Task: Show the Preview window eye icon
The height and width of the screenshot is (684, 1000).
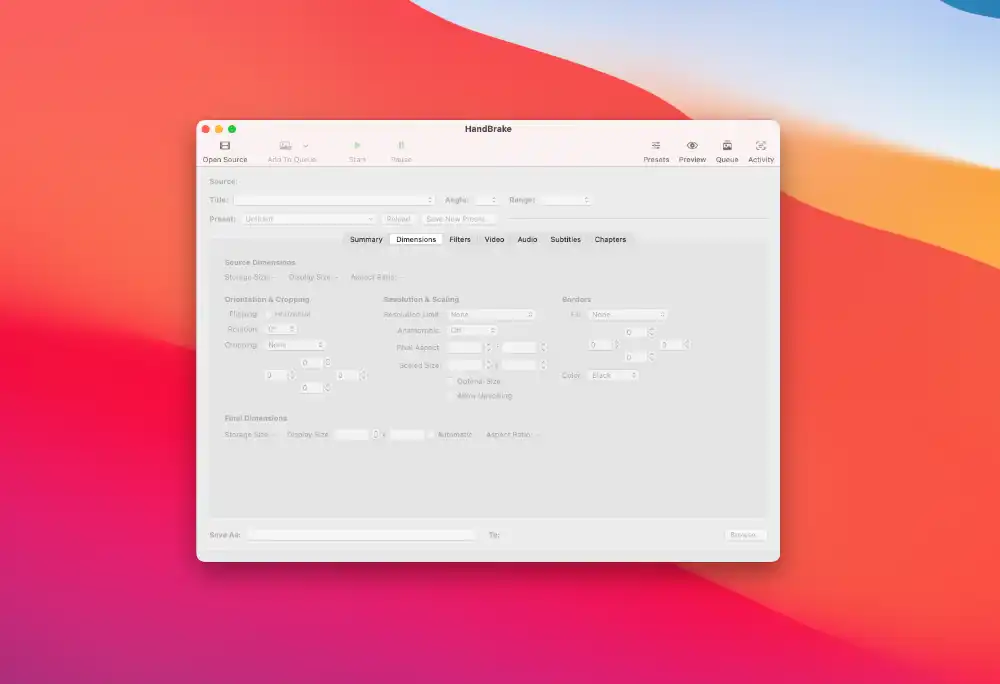Action: [692, 146]
